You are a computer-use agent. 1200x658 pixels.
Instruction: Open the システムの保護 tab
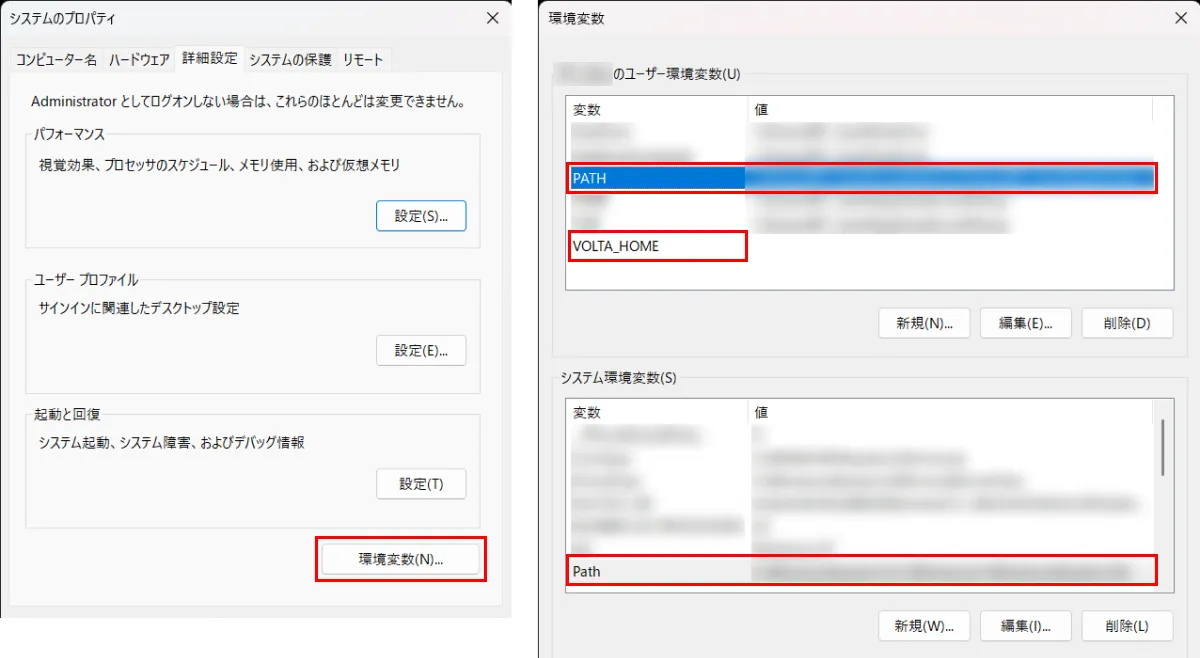pyautogui.click(x=290, y=59)
